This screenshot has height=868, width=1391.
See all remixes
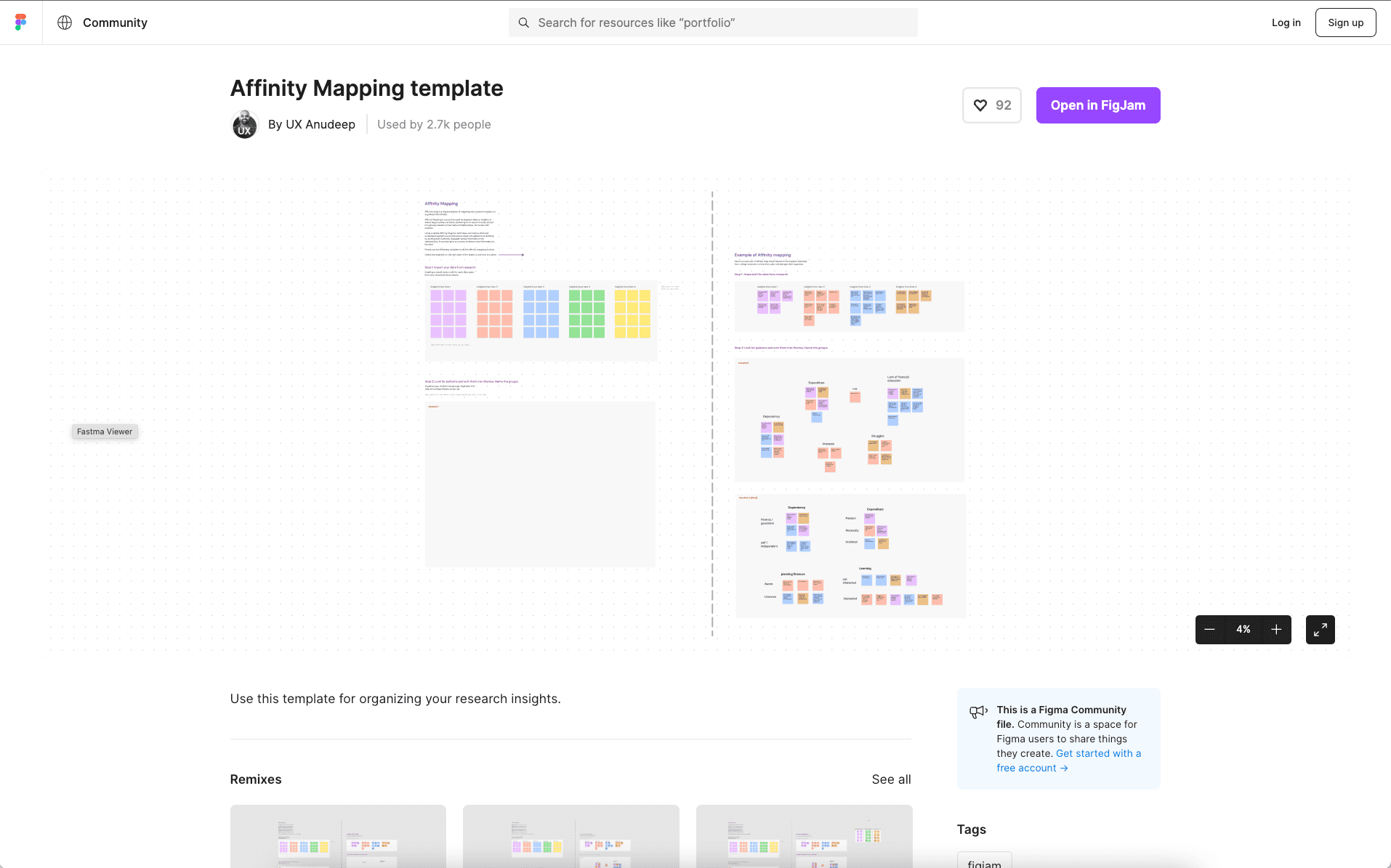pyautogui.click(x=891, y=779)
